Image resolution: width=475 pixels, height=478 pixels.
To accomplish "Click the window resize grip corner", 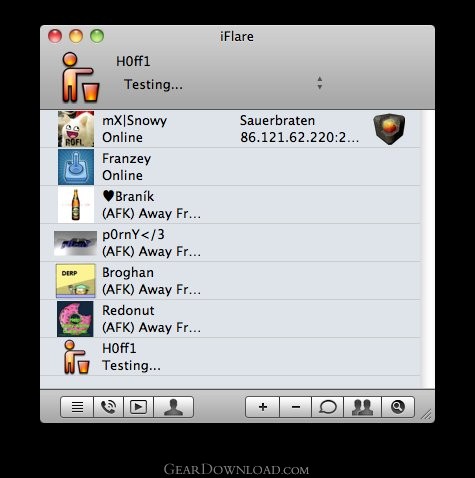I will (426, 414).
